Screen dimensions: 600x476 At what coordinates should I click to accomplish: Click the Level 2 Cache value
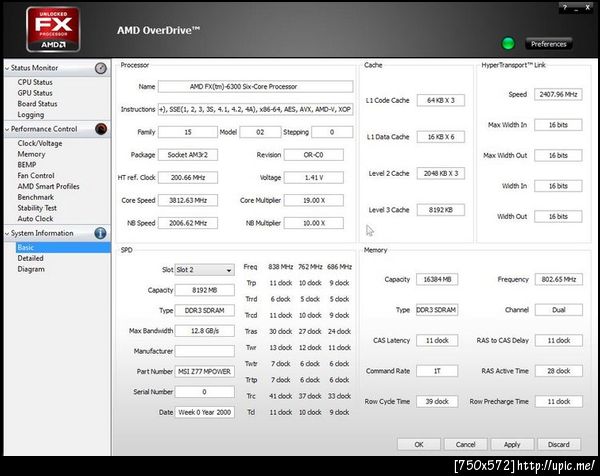coord(441,173)
